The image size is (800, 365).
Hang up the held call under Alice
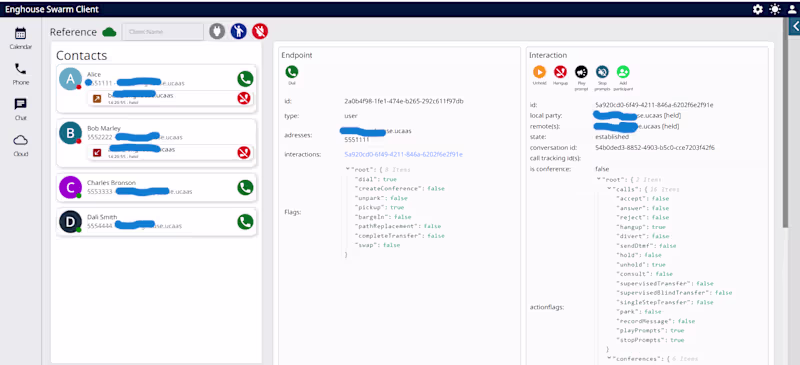coord(244,98)
